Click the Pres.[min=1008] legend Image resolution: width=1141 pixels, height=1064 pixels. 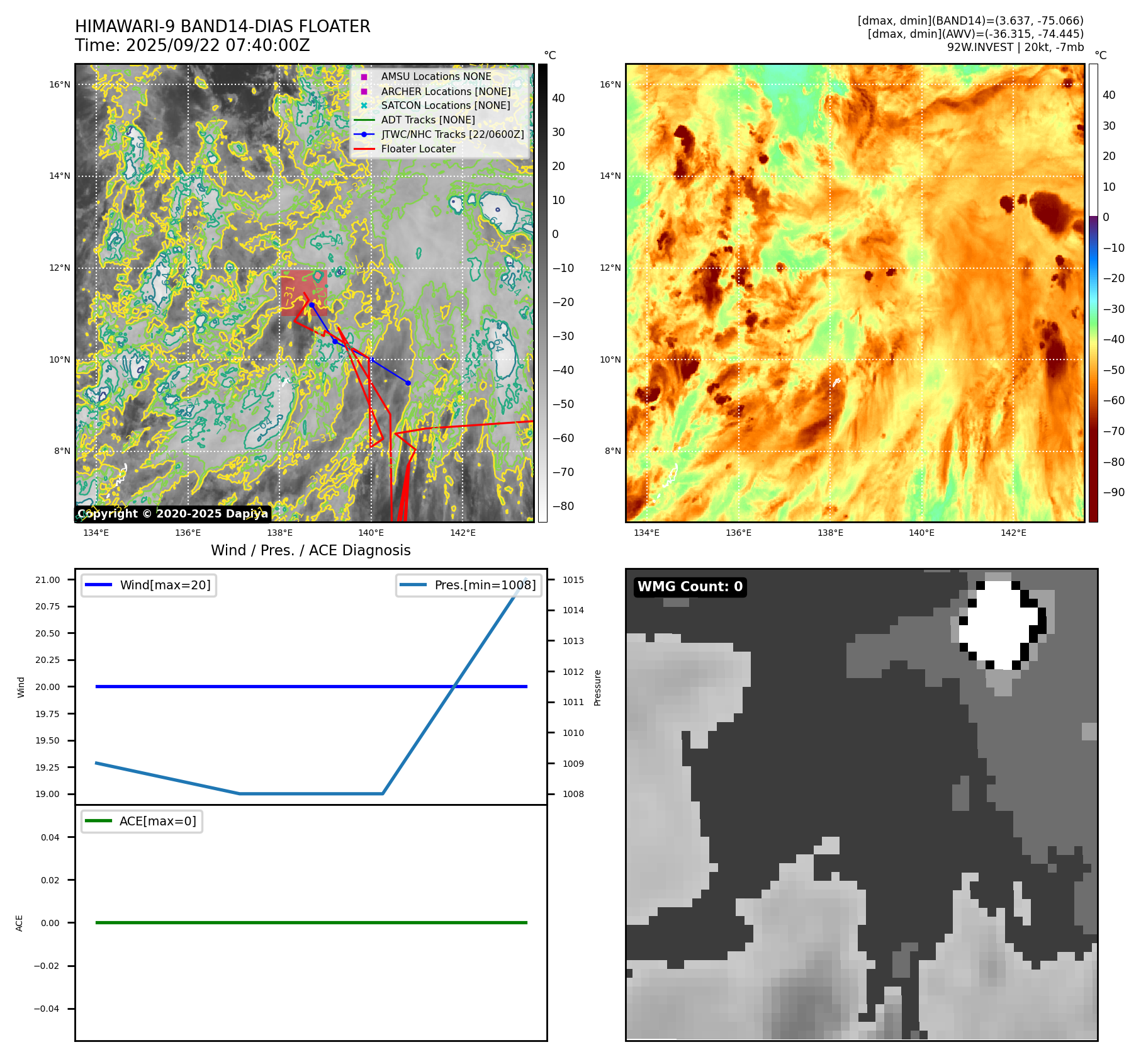click(x=469, y=585)
